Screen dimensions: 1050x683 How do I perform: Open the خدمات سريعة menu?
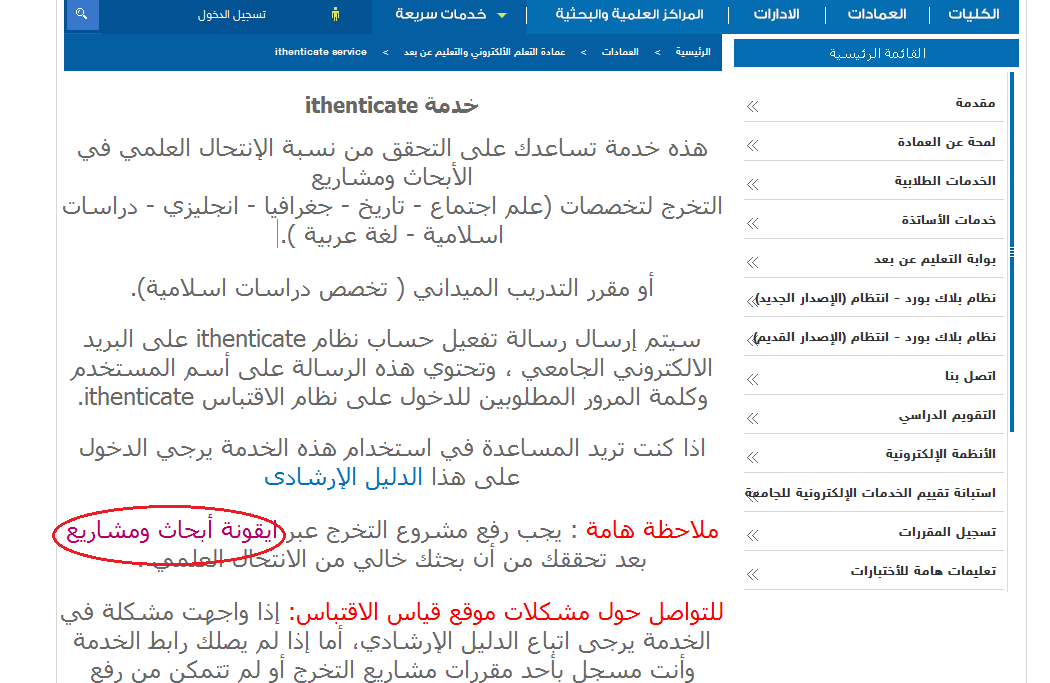pyautogui.click(x=441, y=14)
